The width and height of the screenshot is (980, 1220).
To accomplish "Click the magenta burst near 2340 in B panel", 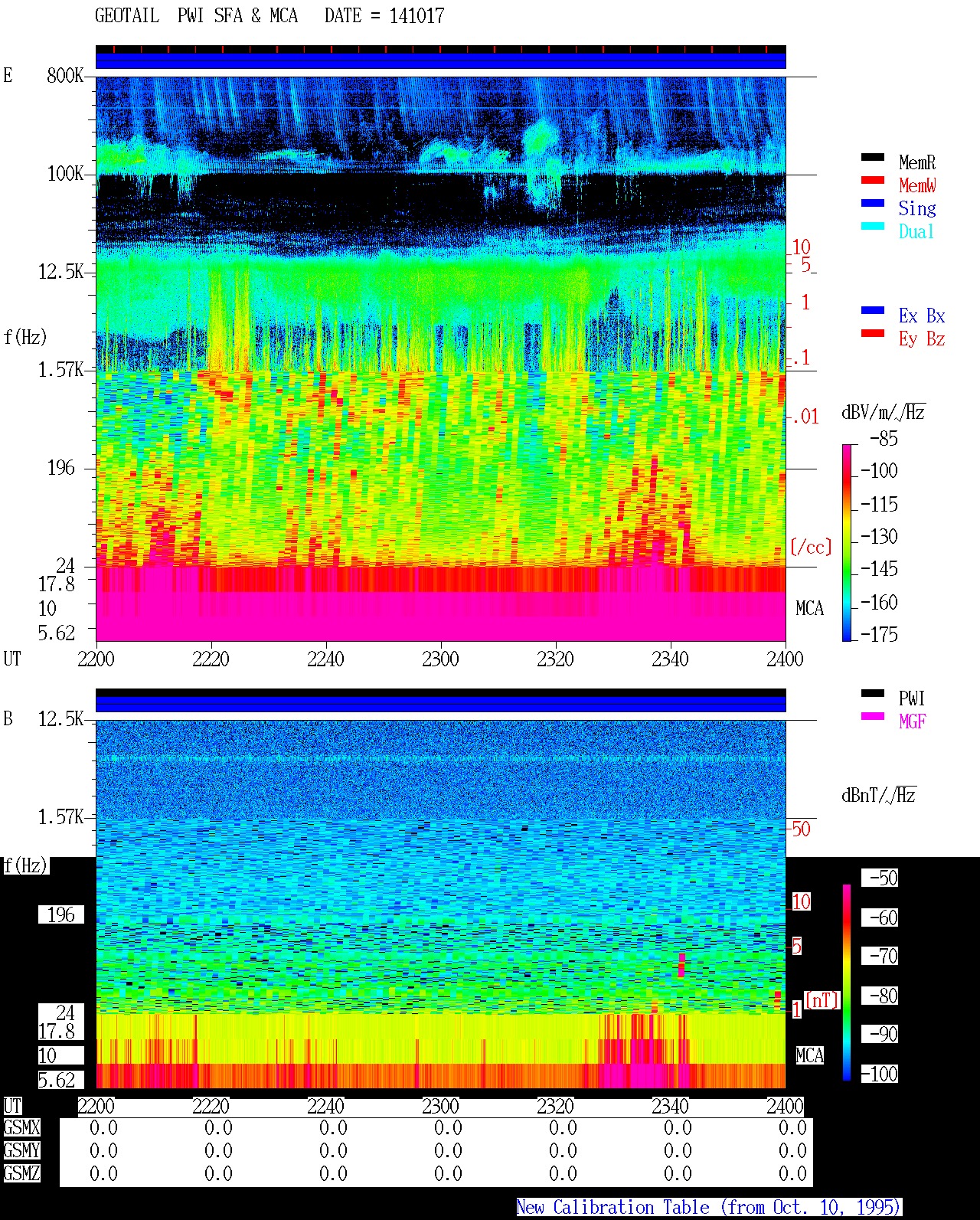I will 681,965.
